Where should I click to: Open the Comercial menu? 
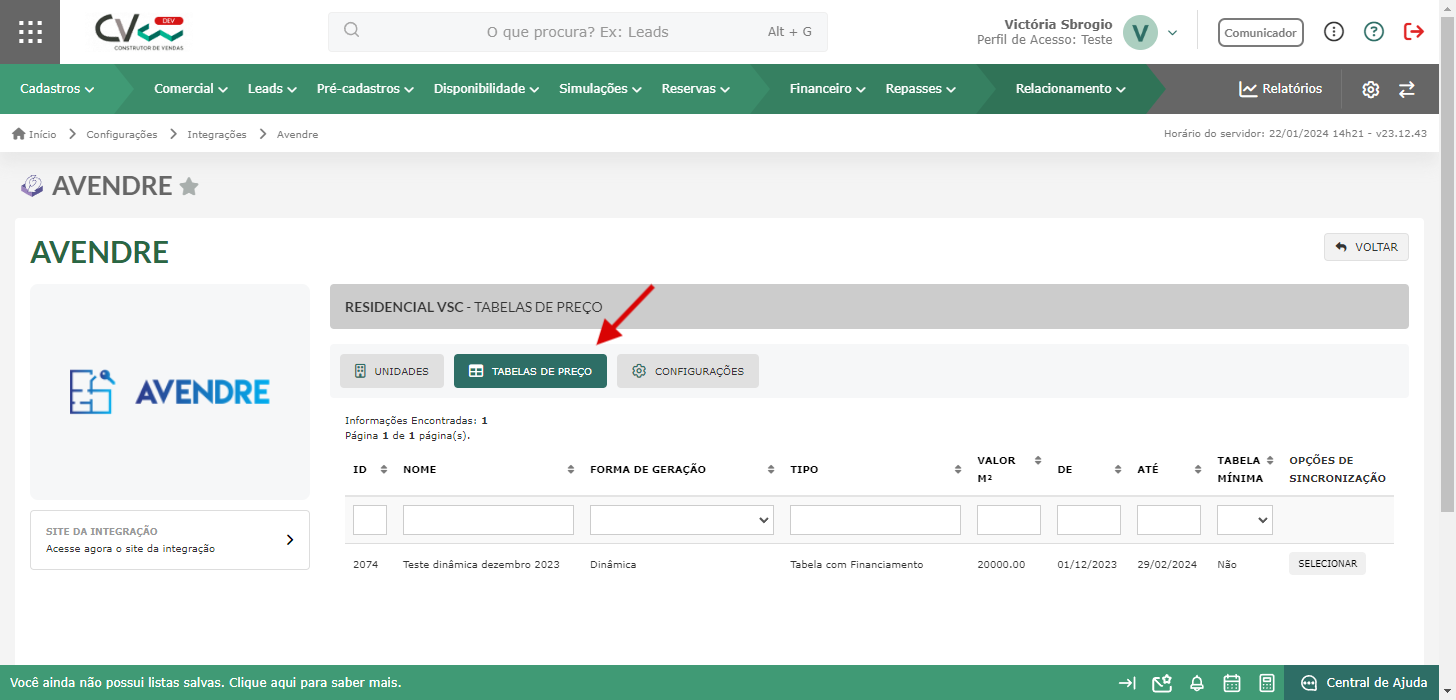pos(191,89)
